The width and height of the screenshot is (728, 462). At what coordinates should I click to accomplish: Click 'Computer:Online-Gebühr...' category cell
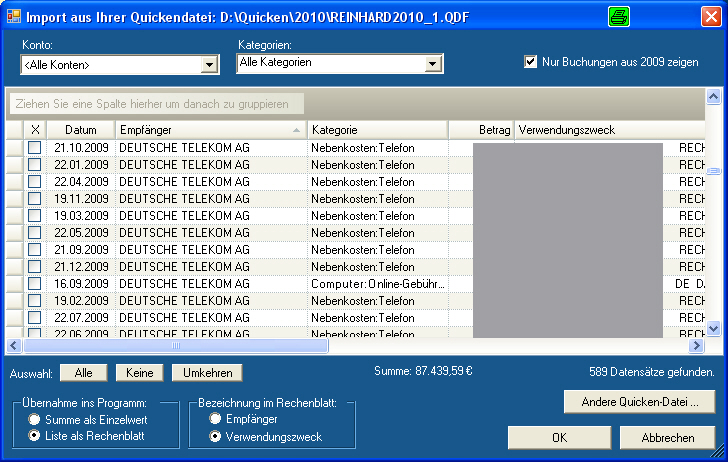click(x=377, y=284)
